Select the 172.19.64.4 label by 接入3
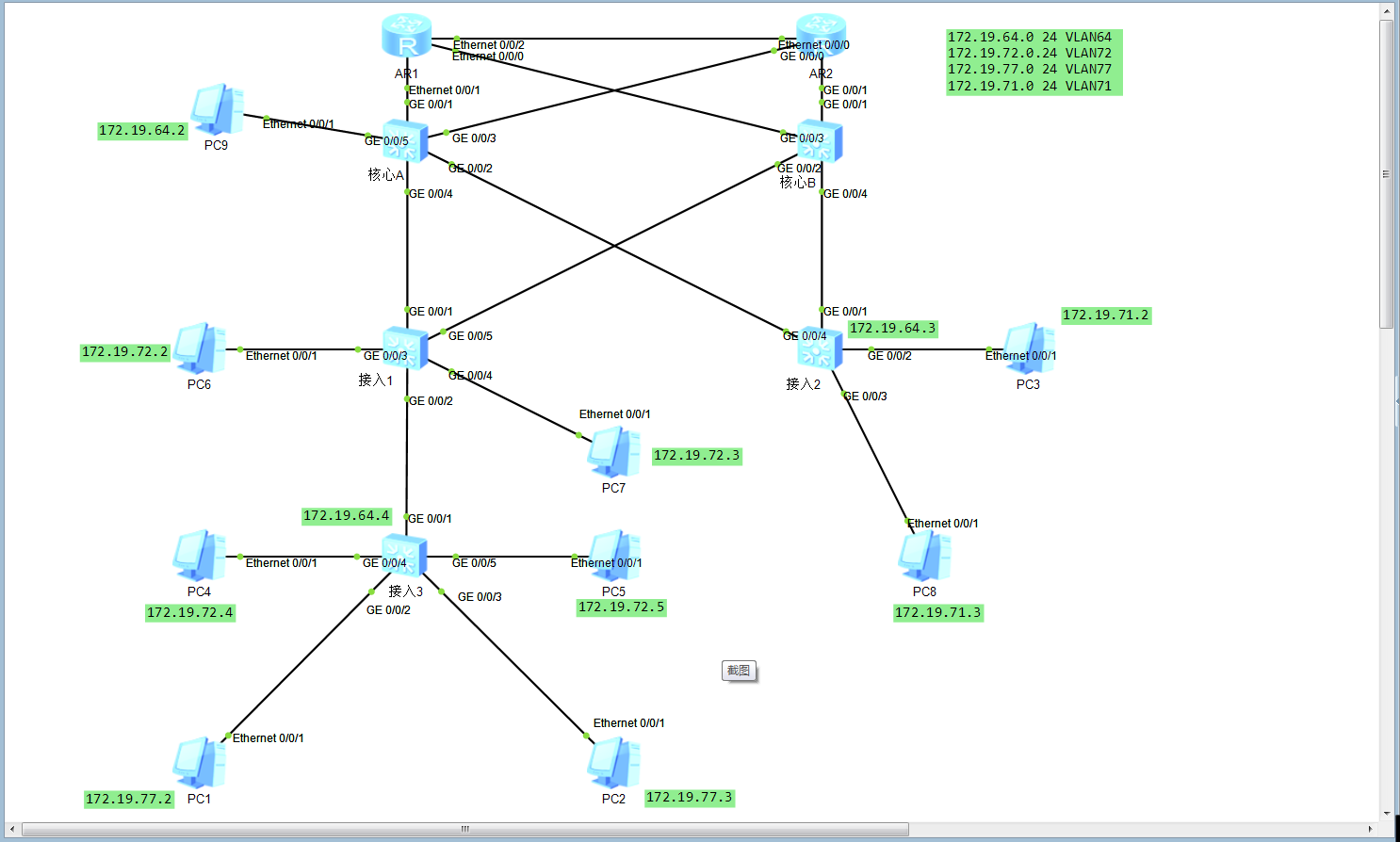The width and height of the screenshot is (1400, 842). pyautogui.click(x=347, y=516)
